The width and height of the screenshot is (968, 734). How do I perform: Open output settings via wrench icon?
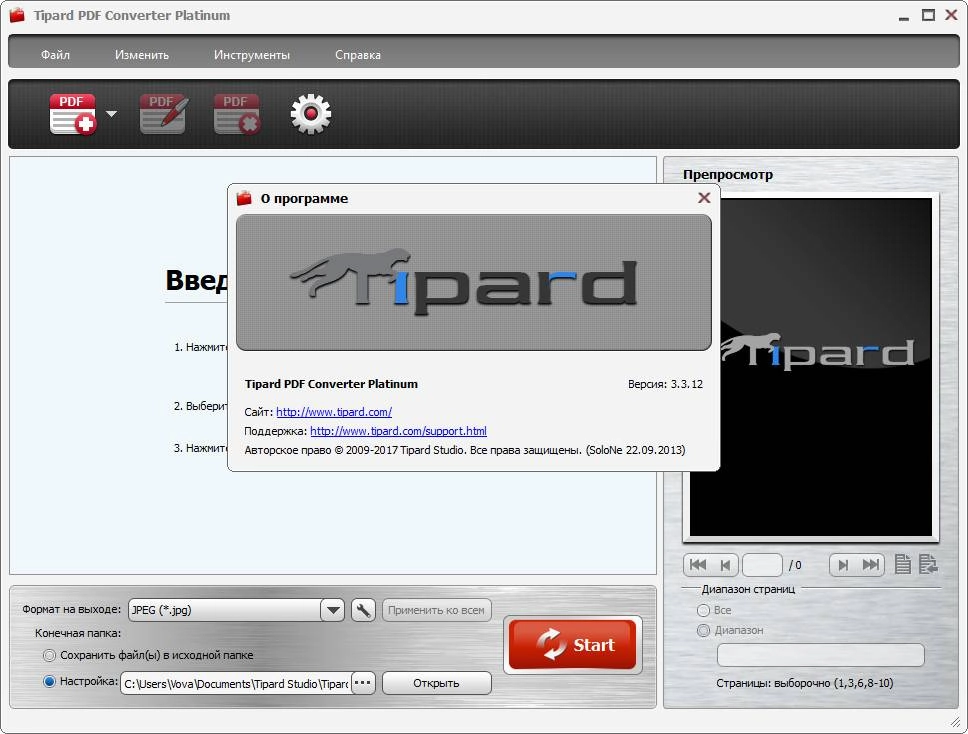(x=363, y=610)
